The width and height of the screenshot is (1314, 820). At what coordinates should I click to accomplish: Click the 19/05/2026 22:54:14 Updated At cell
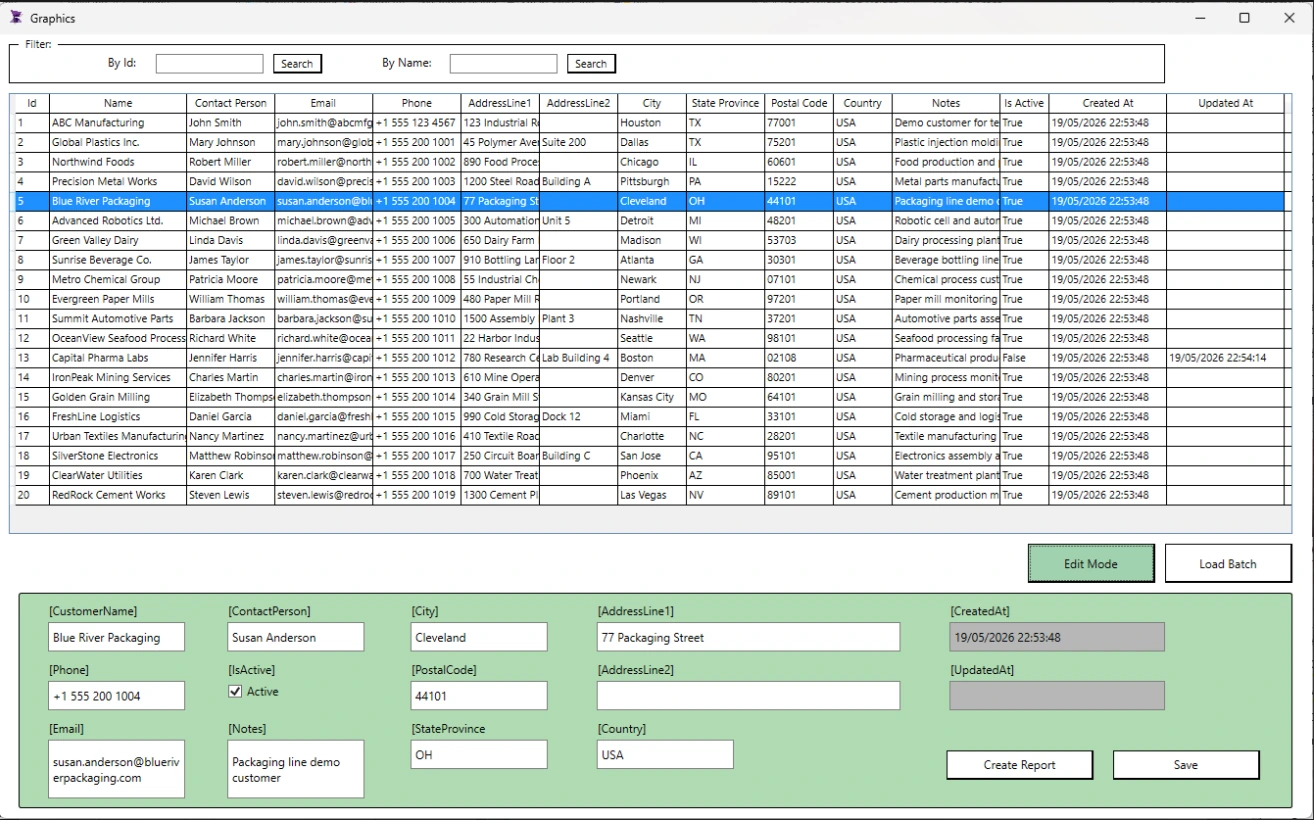[x=1226, y=358]
